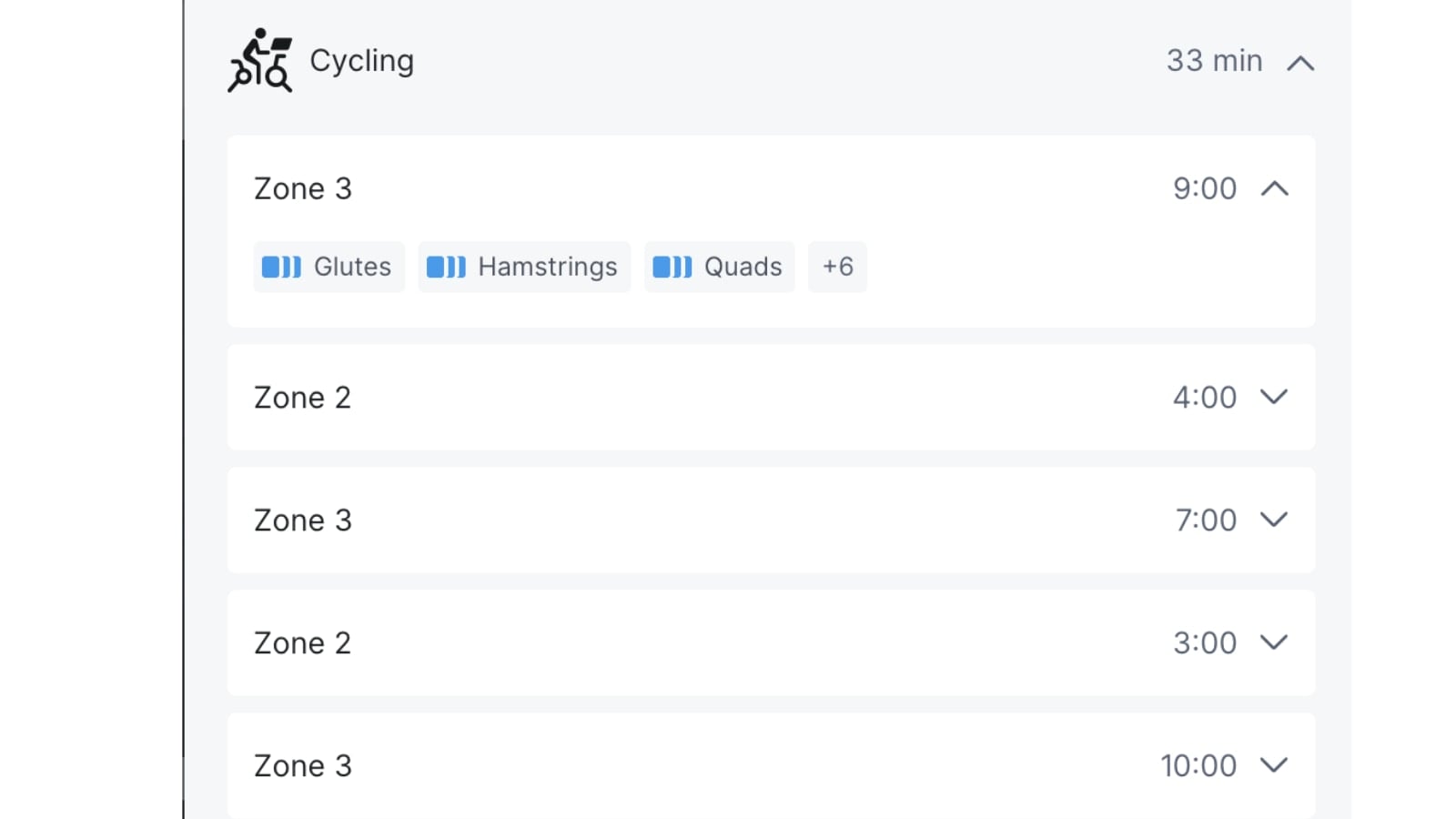Click the Quads muscle intensity icon
1456x819 pixels.
tap(672, 267)
